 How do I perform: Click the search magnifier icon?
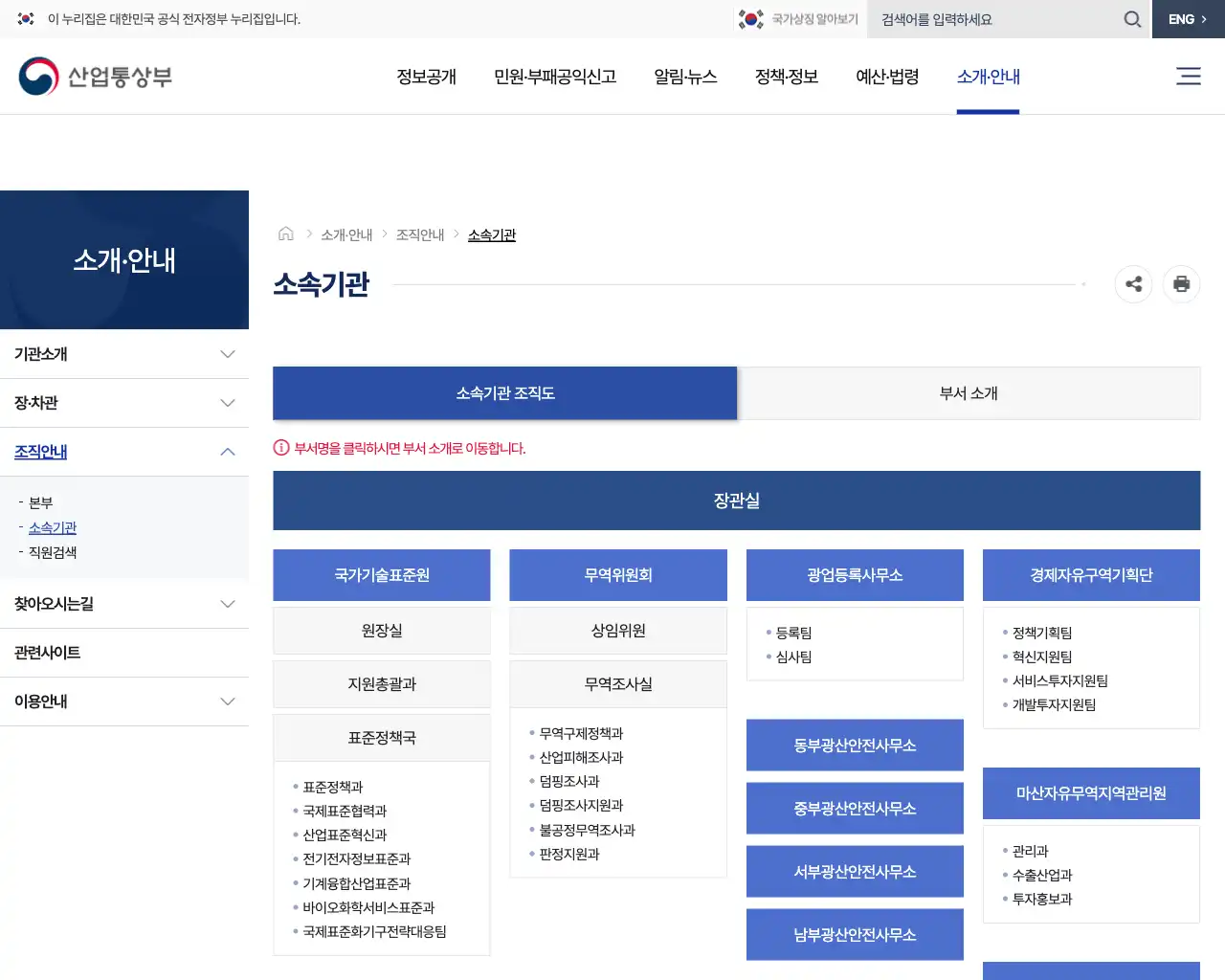tap(1132, 19)
